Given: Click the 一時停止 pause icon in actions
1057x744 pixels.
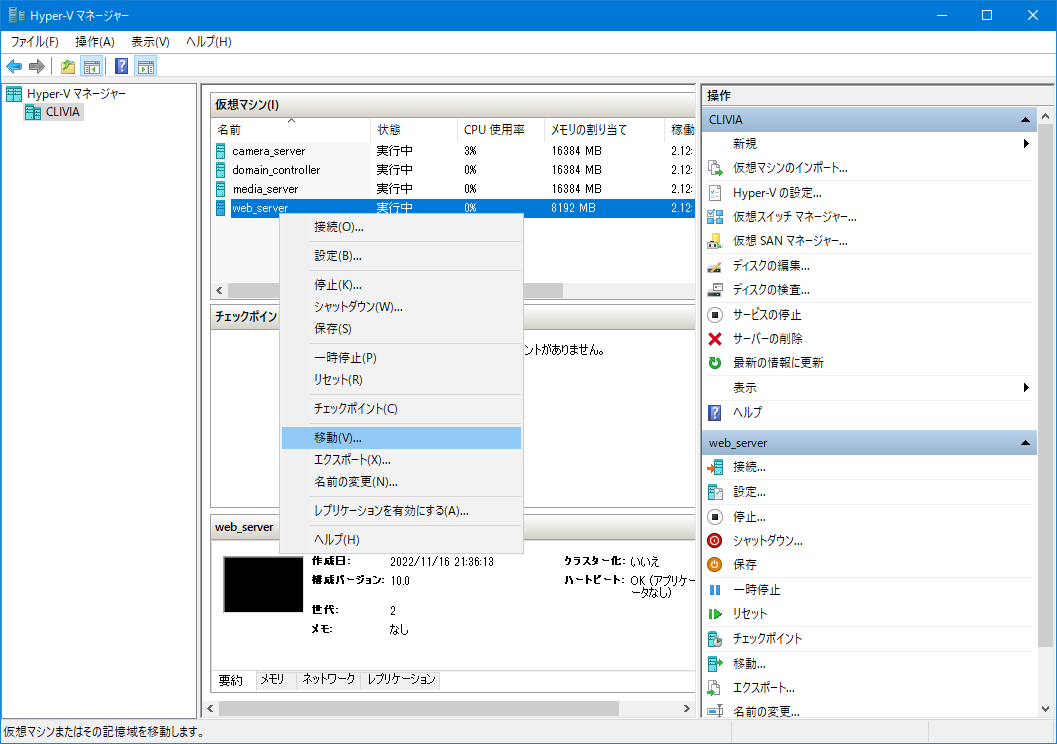Looking at the screenshot, I should (715, 590).
